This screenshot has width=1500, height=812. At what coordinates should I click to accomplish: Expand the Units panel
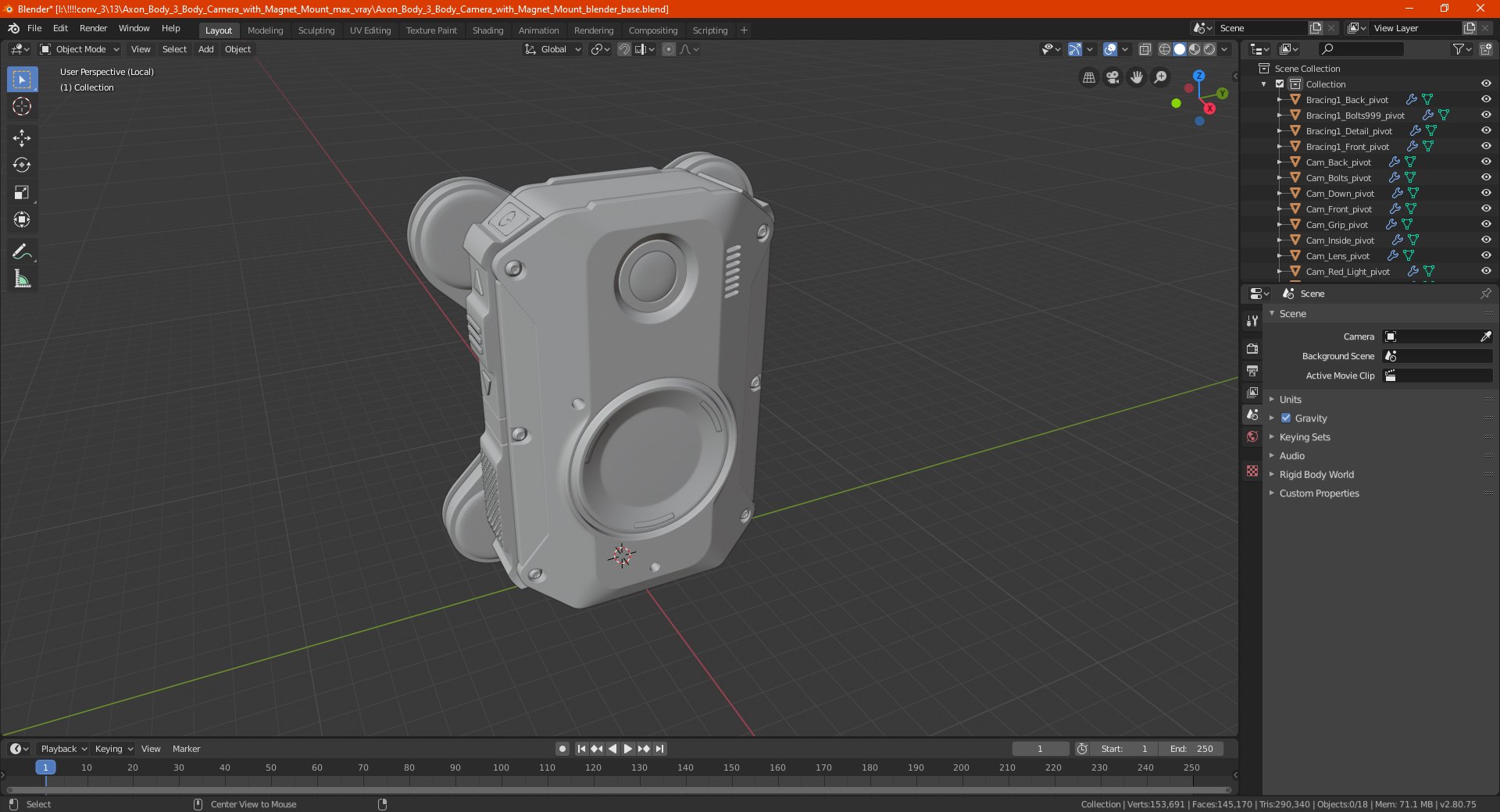click(1290, 399)
